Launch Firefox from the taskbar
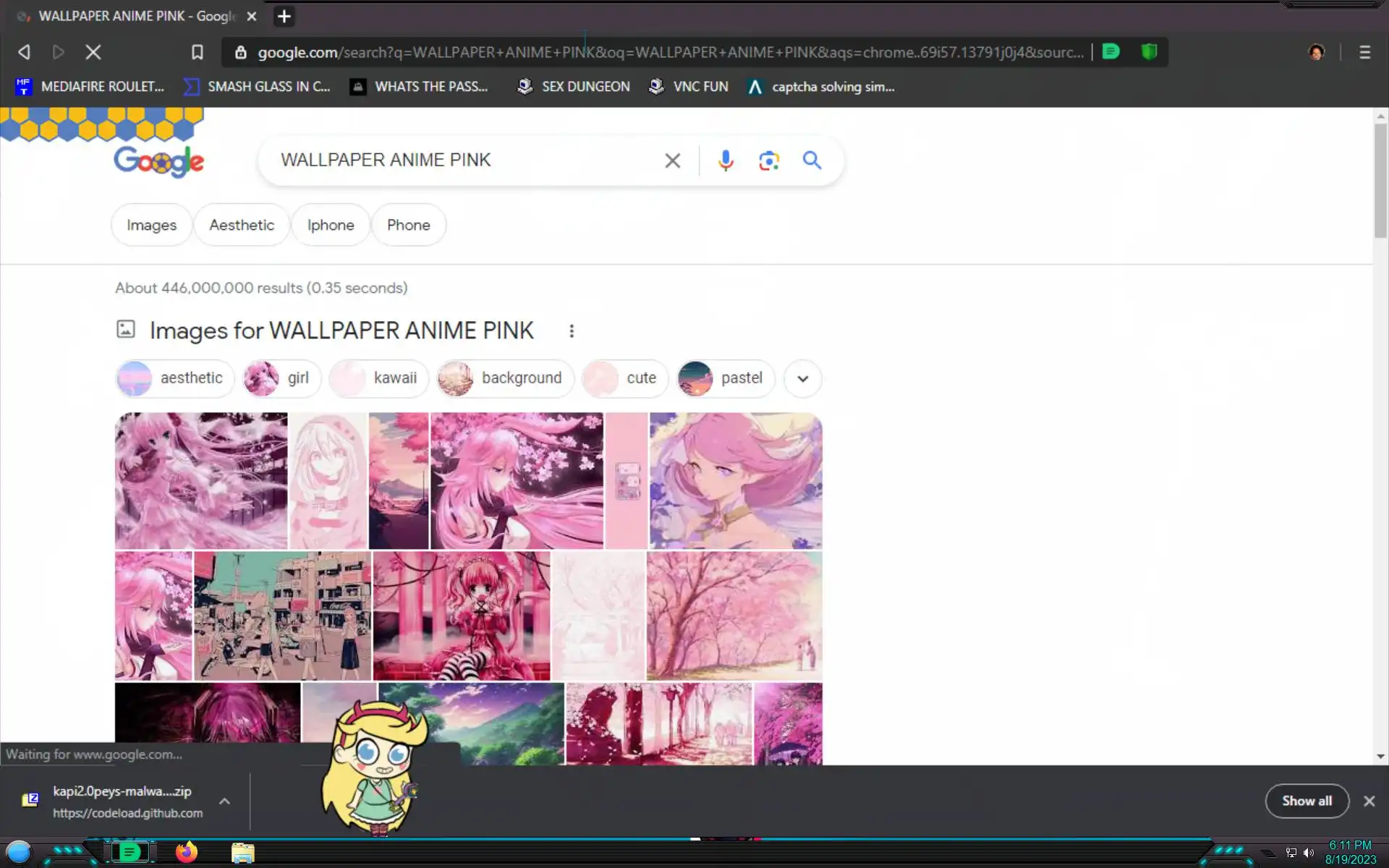 (x=187, y=852)
